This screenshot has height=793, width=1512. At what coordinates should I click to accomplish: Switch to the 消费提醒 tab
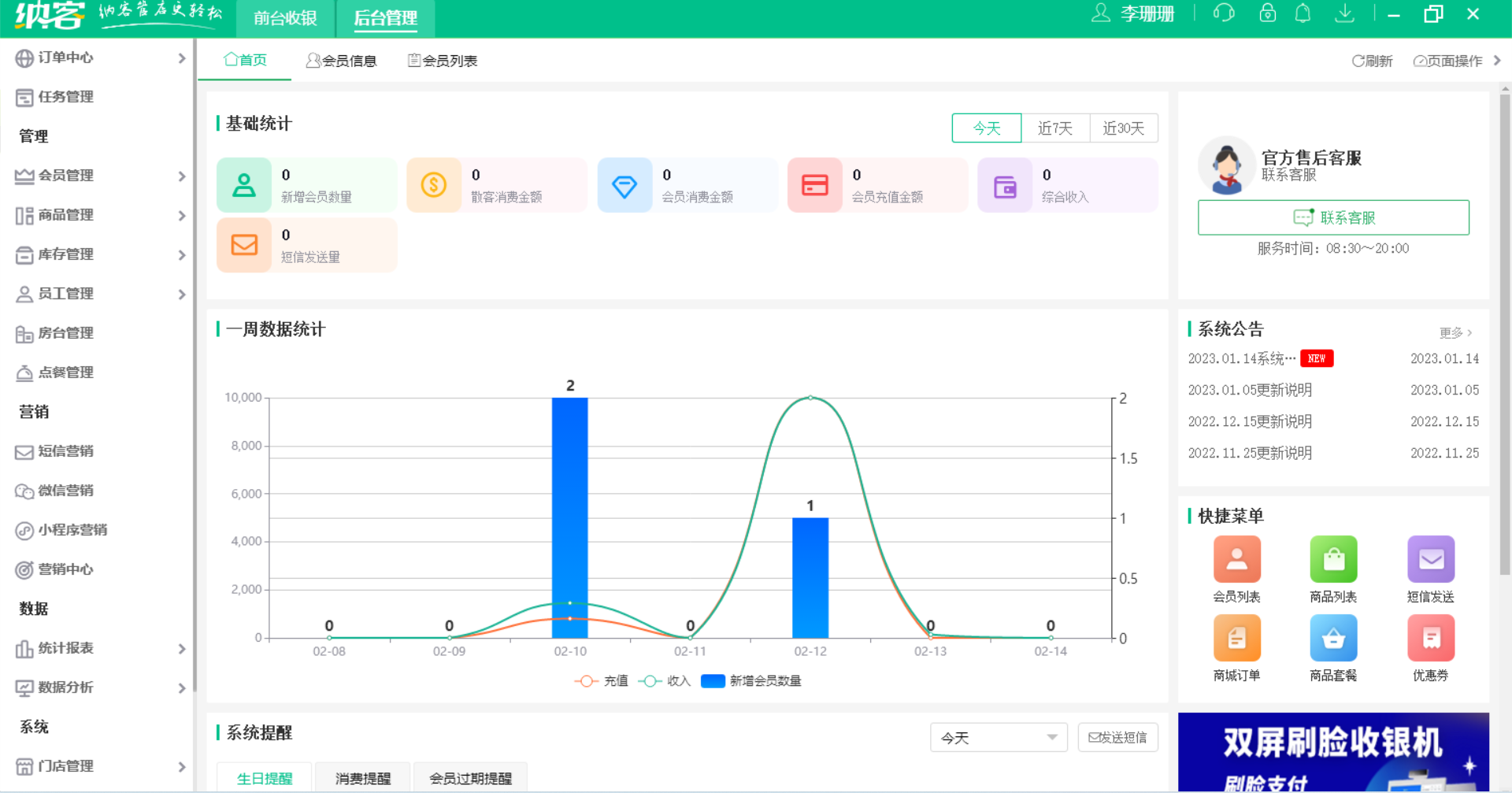[363, 778]
